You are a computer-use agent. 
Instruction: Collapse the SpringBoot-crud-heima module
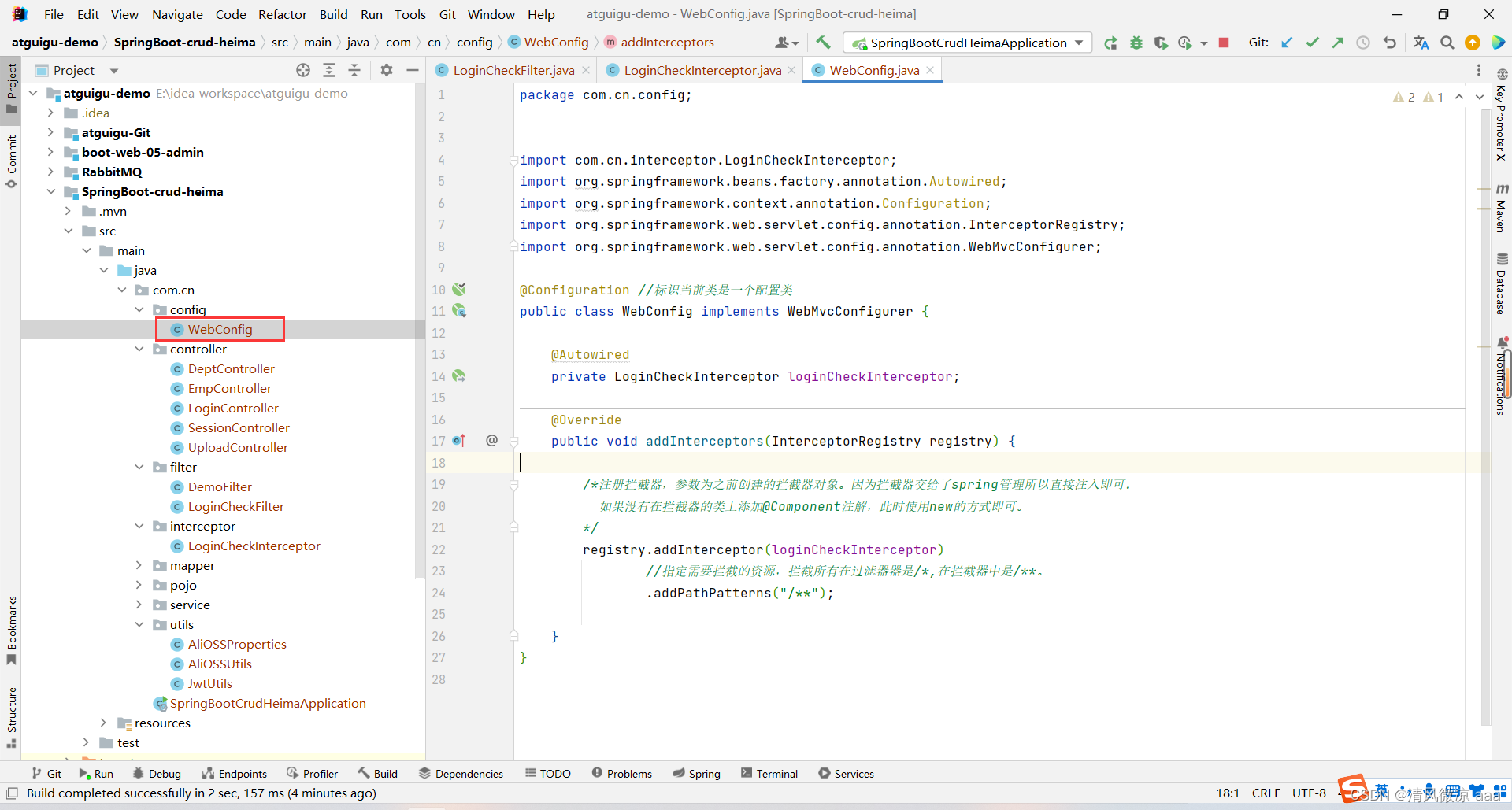(x=50, y=191)
